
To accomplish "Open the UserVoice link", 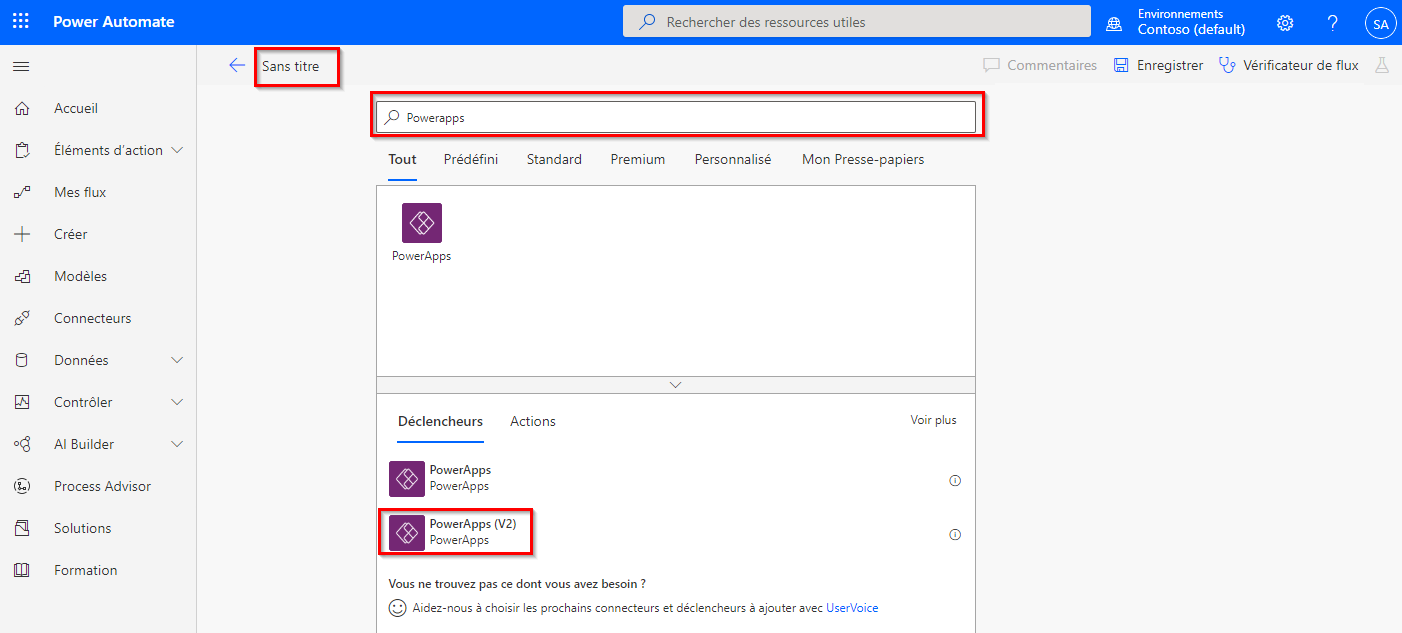I will pyautogui.click(x=852, y=608).
